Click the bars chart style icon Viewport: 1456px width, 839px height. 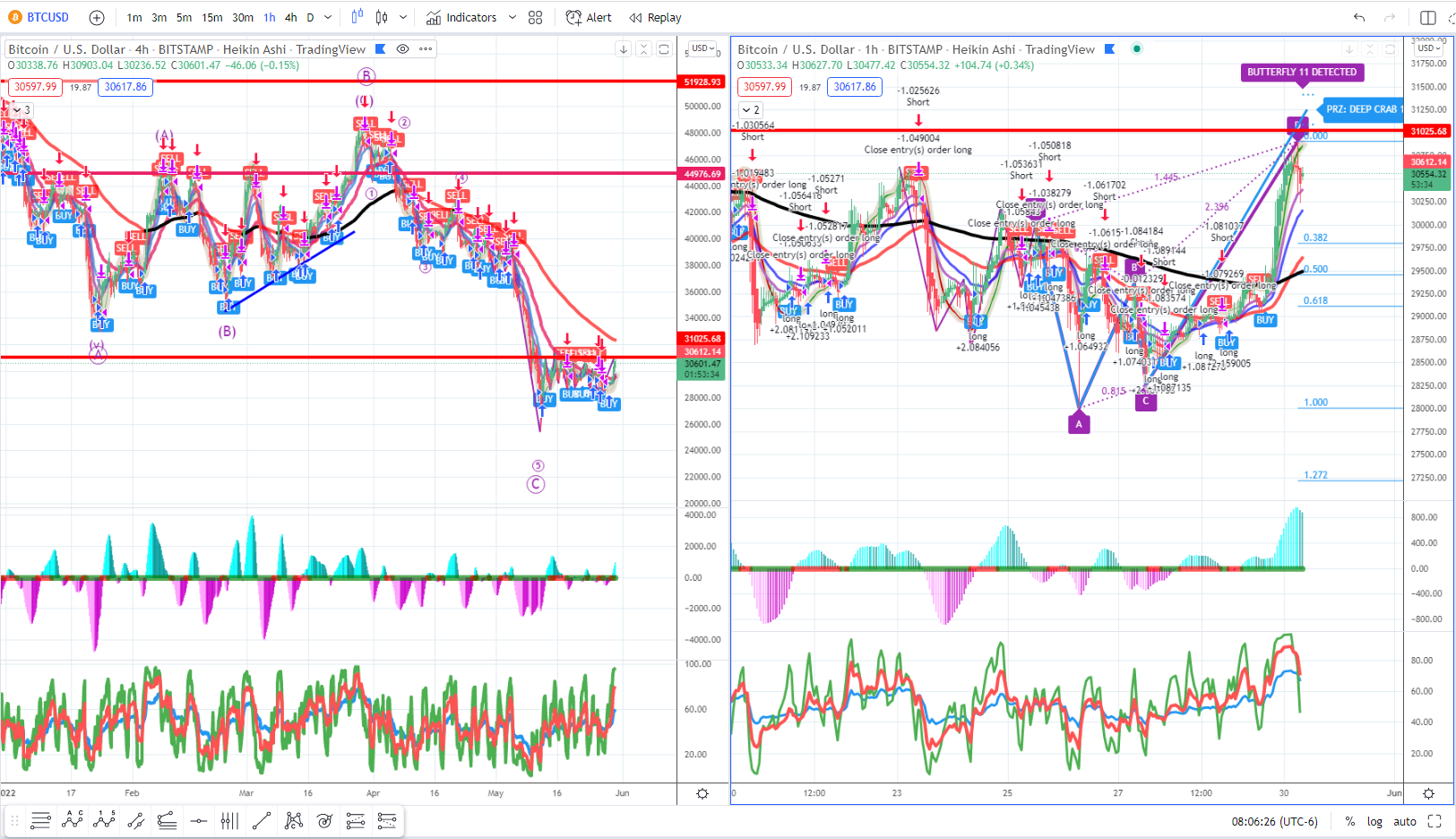[x=358, y=17]
